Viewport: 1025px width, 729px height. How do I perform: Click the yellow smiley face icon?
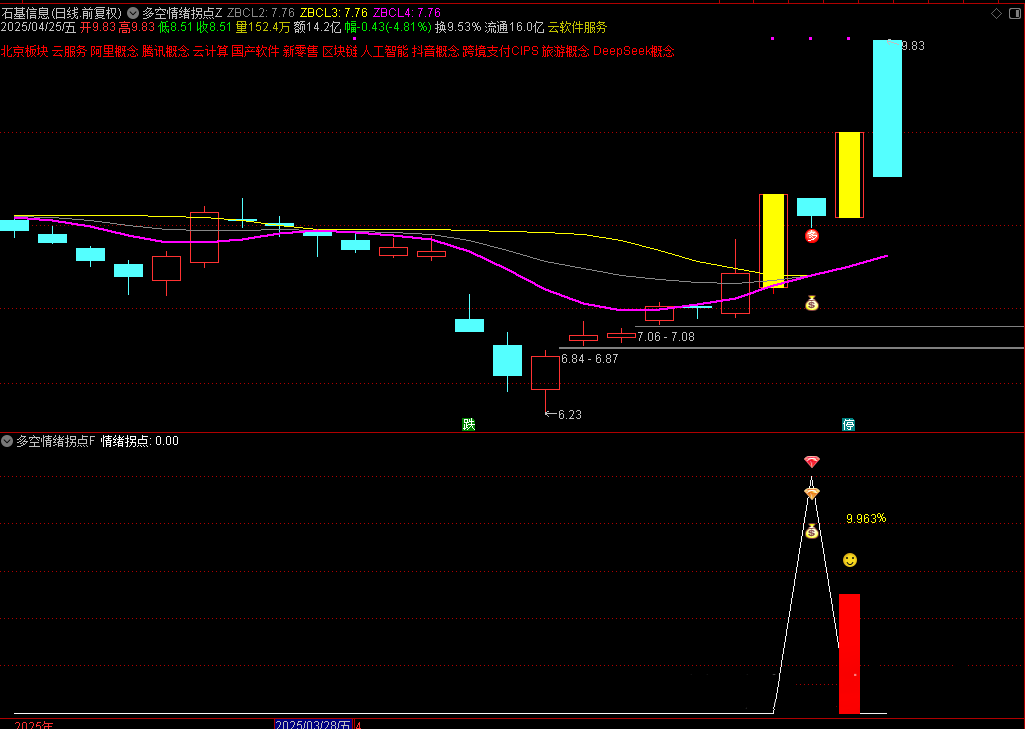click(849, 560)
